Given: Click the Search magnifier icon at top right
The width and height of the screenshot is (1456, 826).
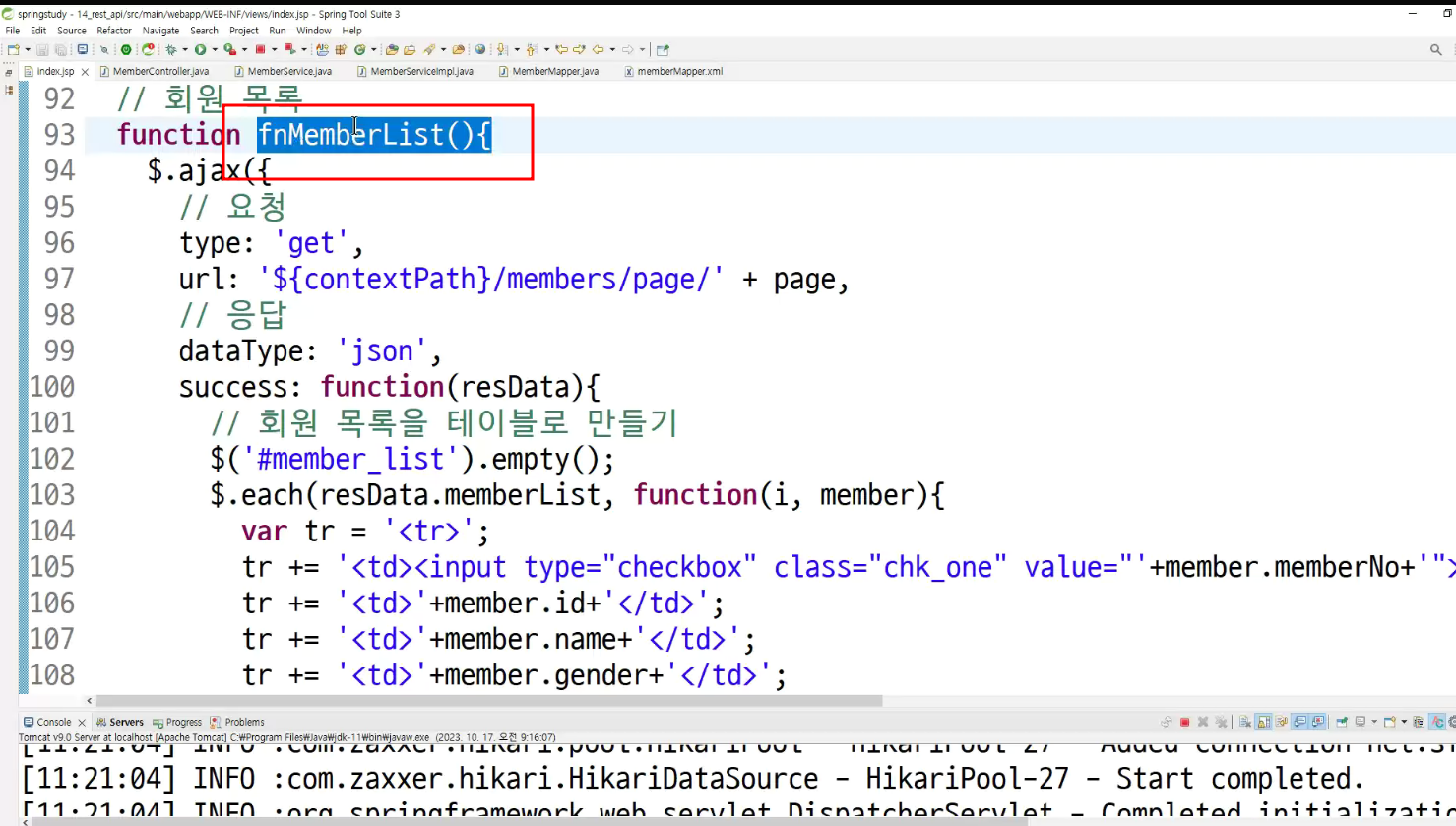Looking at the screenshot, I should point(1436,49).
